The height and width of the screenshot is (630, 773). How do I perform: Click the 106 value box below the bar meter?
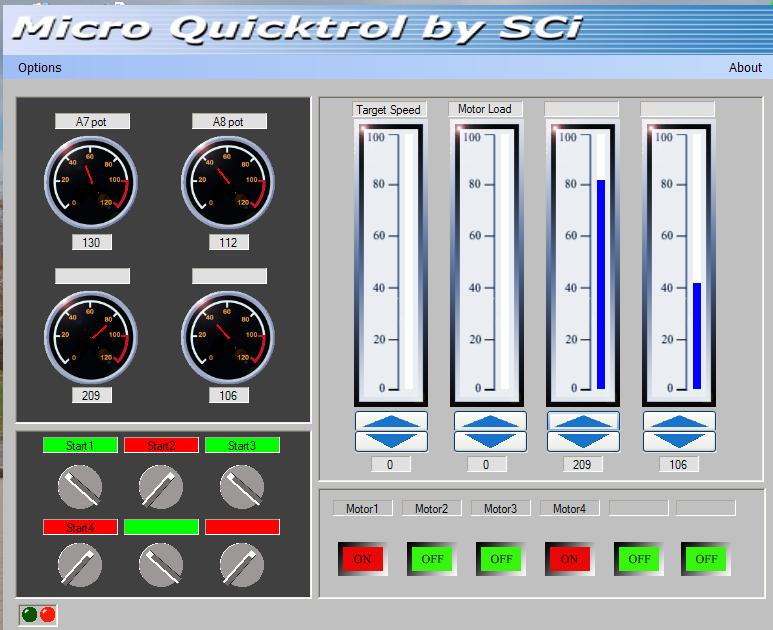coord(679,464)
